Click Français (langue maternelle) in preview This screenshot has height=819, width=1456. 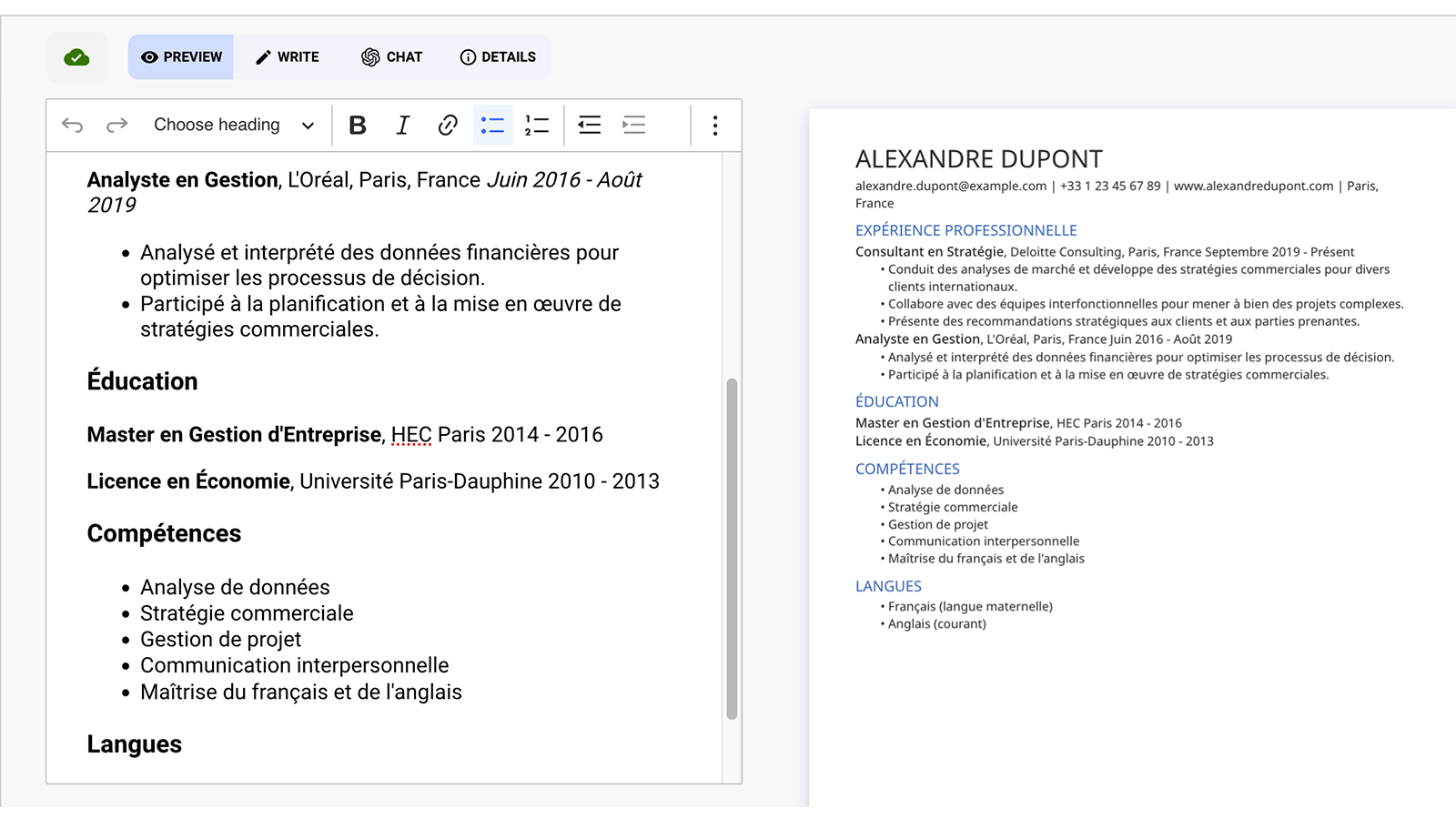[970, 606]
